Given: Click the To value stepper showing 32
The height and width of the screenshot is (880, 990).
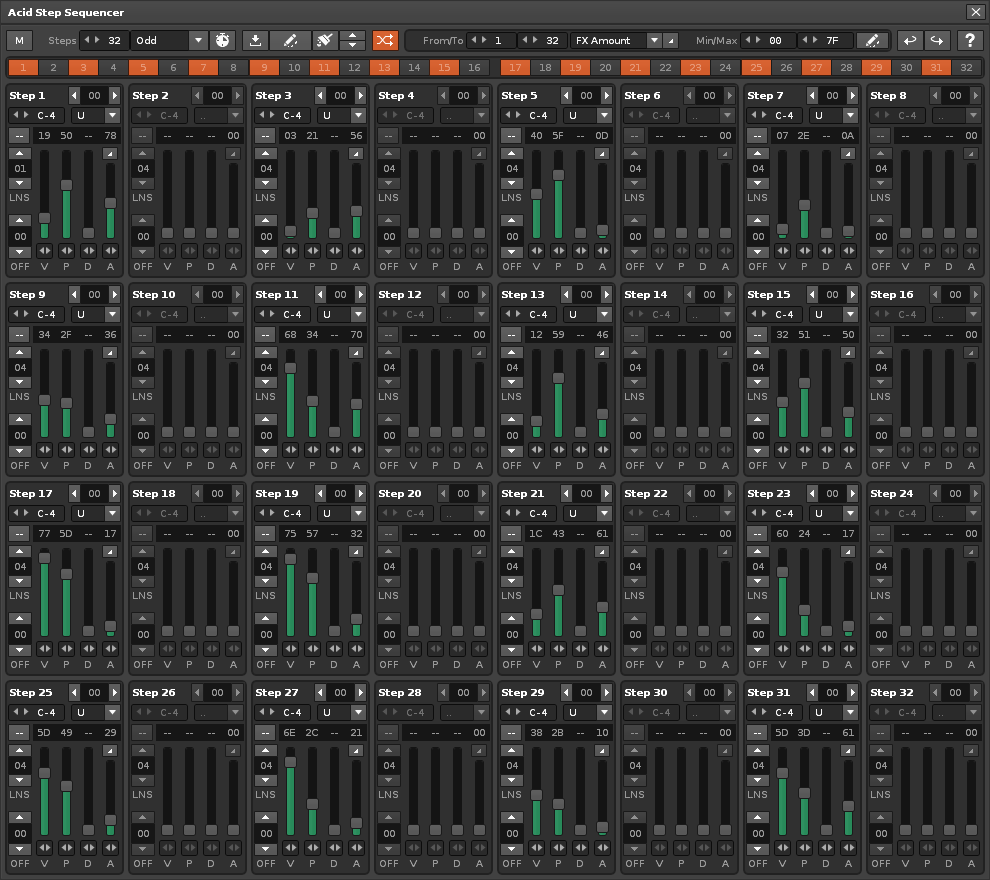Looking at the screenshot, I should (x=543, y=40).
